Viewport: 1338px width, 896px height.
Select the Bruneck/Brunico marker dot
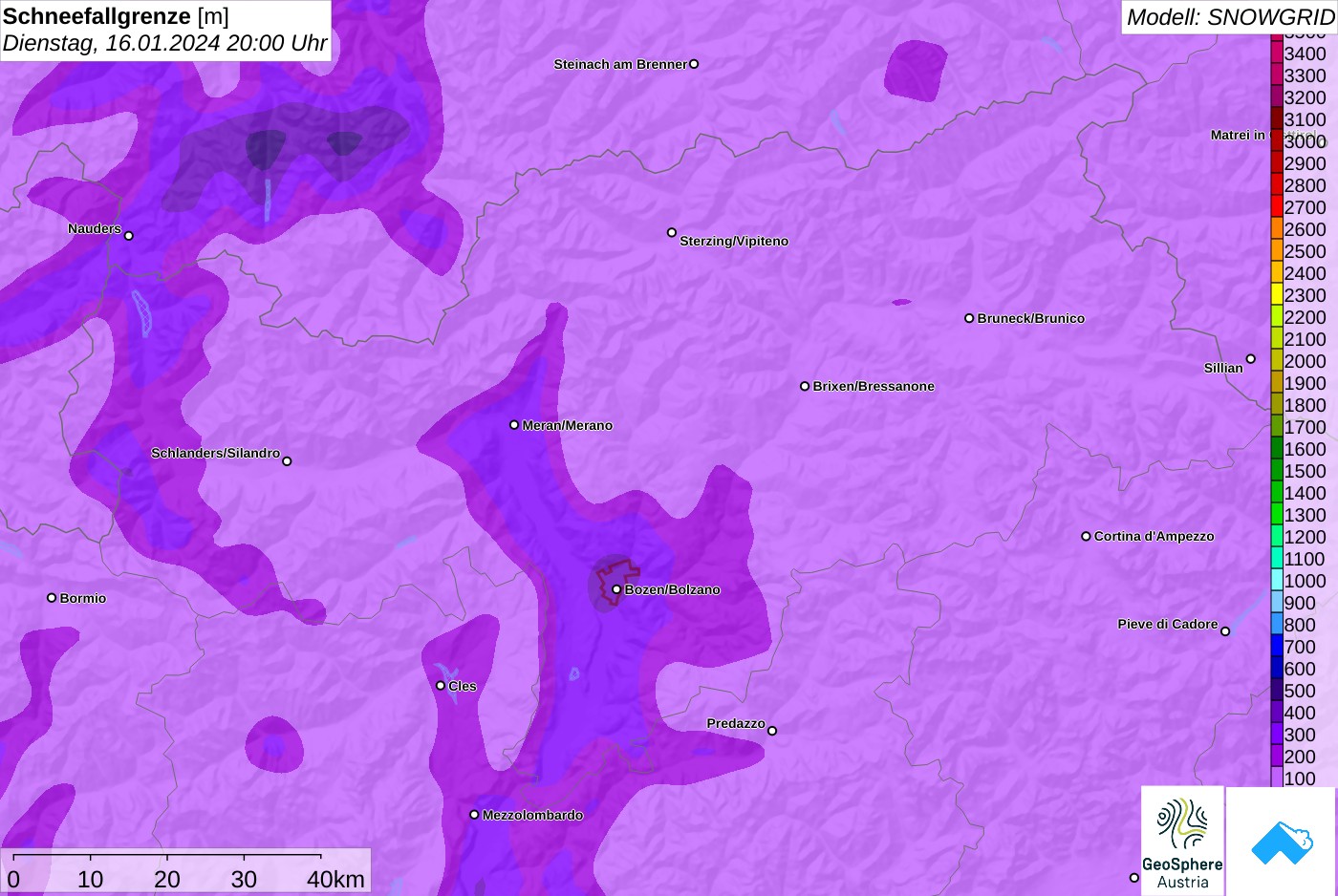969,318
